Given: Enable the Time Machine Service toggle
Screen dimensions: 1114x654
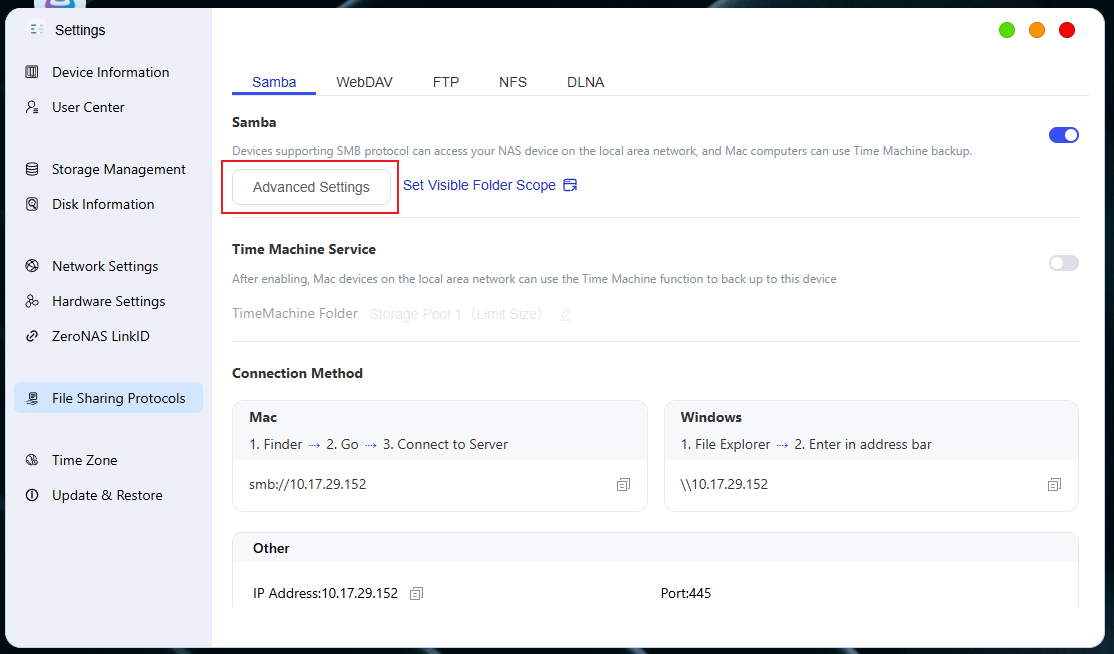Looking at the screenshot, I should tap(1064, 263).
